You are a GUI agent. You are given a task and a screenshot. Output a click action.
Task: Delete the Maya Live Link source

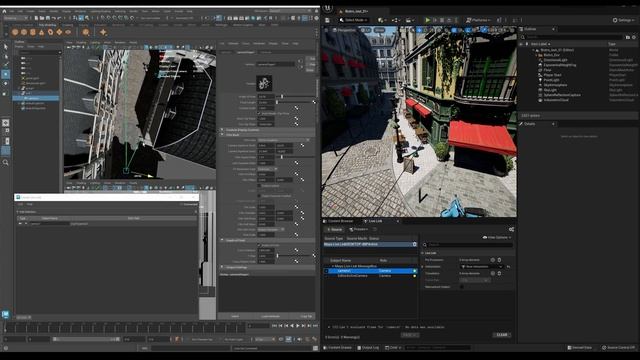(x=414, y=244)
